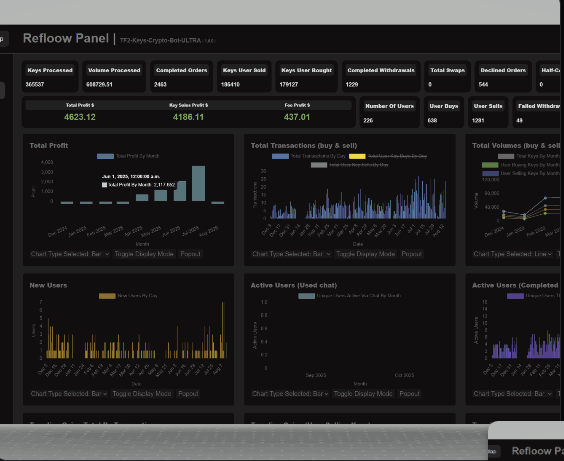Viewport: 564px width, 461px height.
Task: Click the May 2025 bar in Total Profit chart
Action: (x=160, y=196)
